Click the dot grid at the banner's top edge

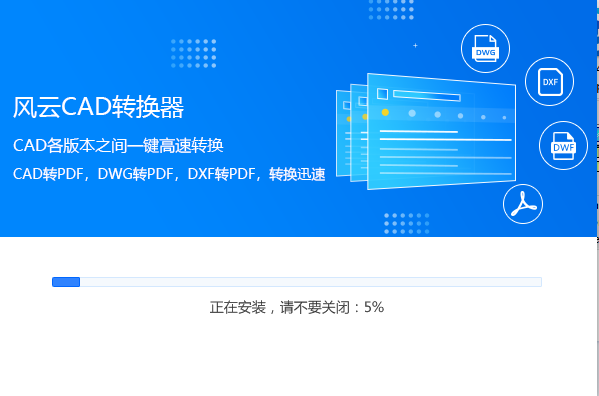click(391, 10)
